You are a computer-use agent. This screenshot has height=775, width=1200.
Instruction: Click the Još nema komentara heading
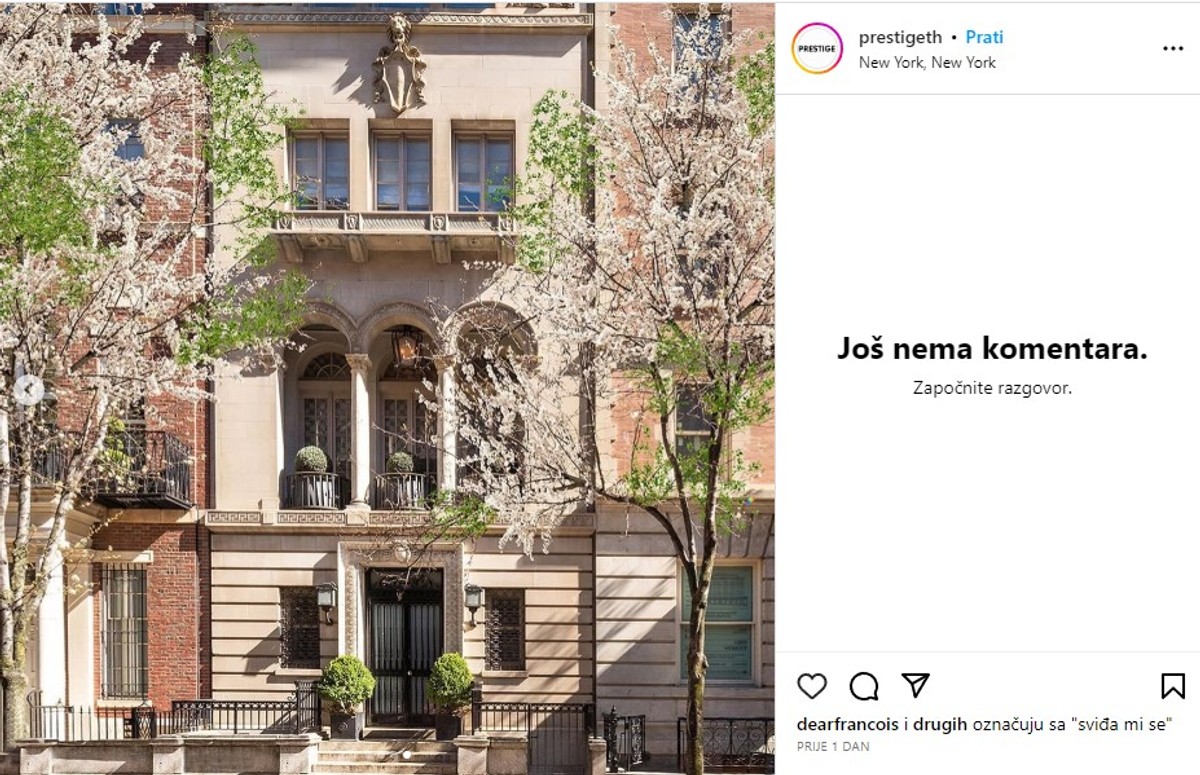(992, 349)
